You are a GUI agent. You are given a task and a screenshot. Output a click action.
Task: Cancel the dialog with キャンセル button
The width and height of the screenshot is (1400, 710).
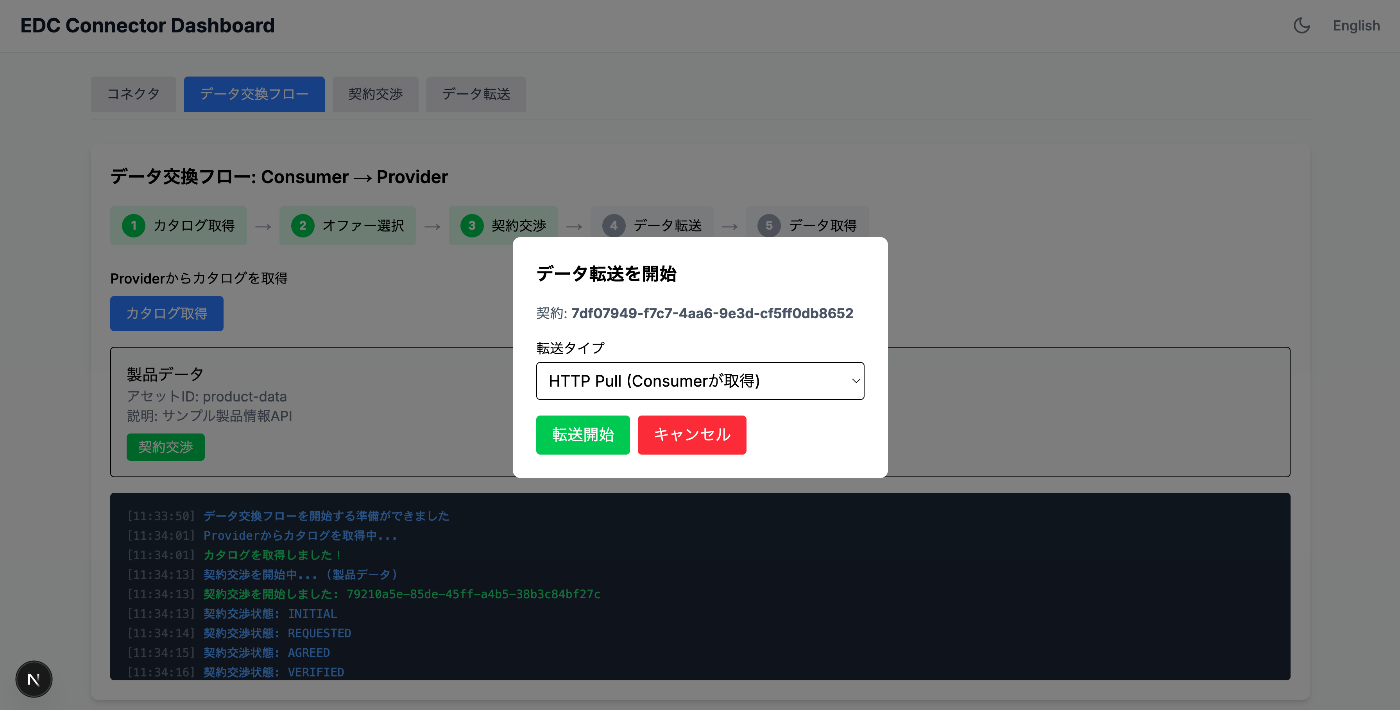pos(692,435)
